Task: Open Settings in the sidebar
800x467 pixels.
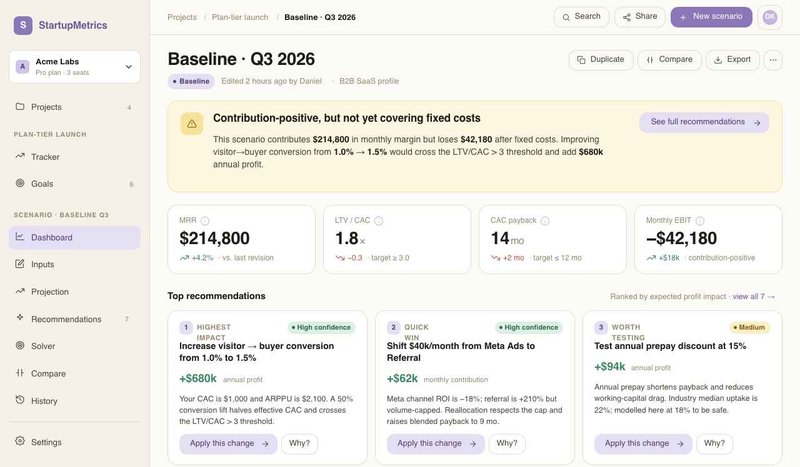Action: (74, 442)
